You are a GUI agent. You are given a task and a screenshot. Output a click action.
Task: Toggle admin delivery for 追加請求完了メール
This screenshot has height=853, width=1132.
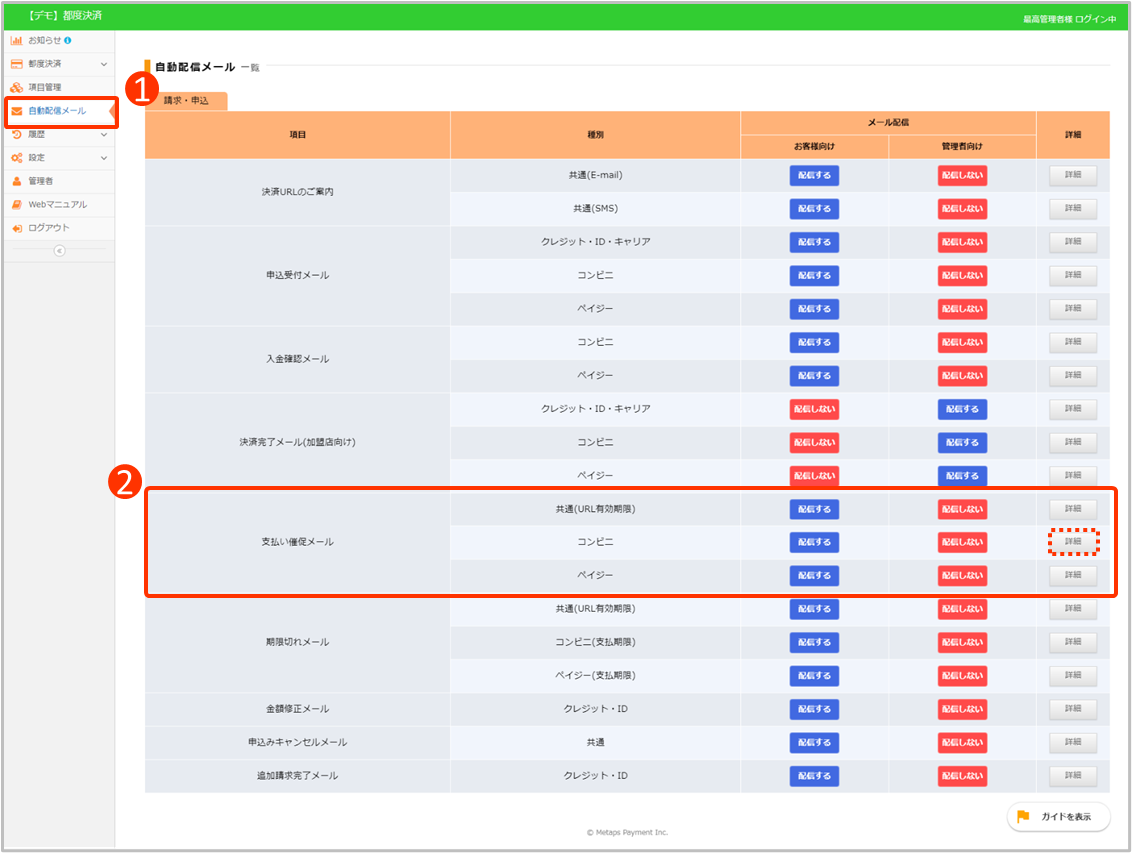point(962,776)
